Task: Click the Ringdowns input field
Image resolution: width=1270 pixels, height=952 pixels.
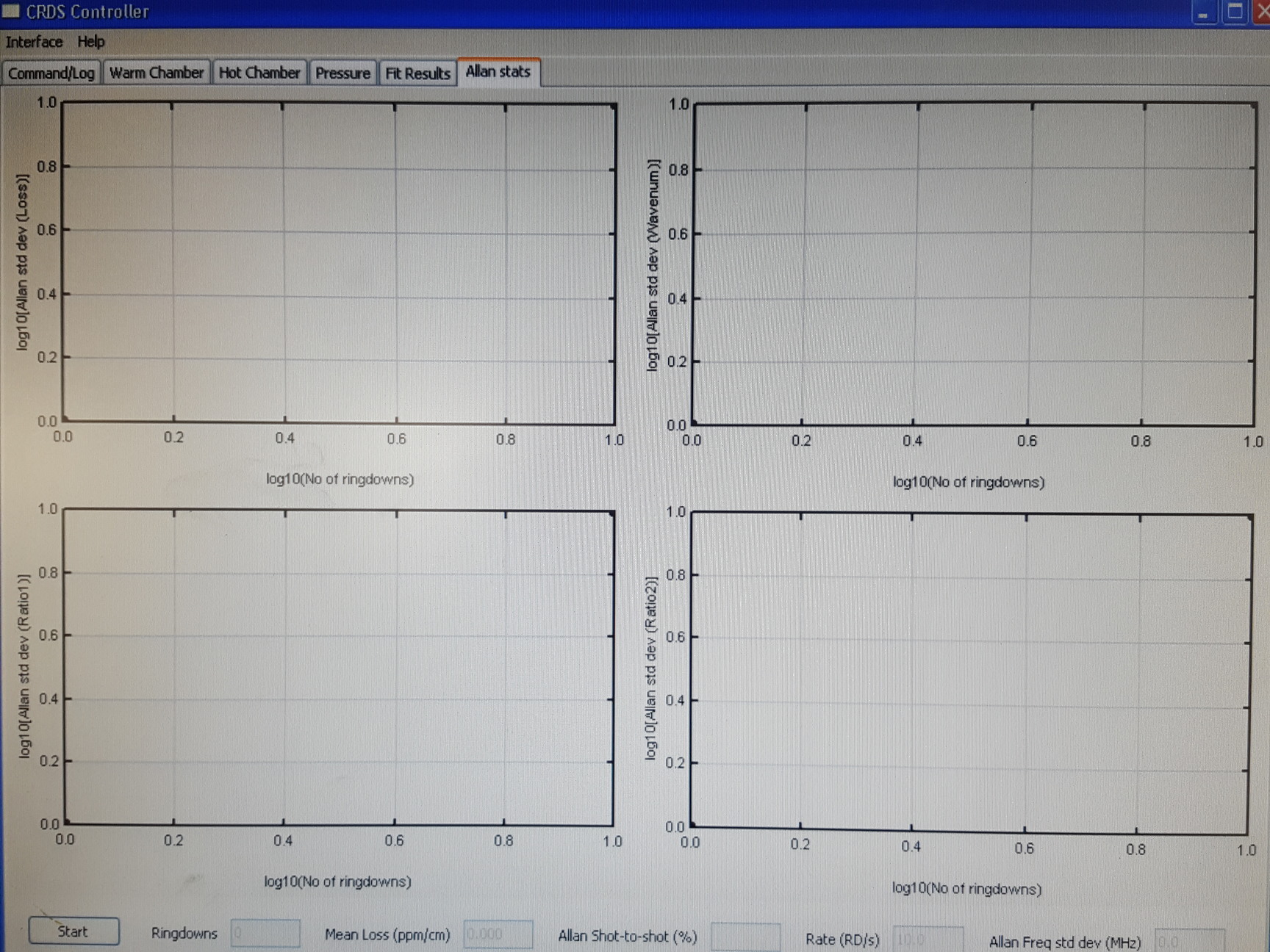Action: pyautogui.click(x=265, y=934)
